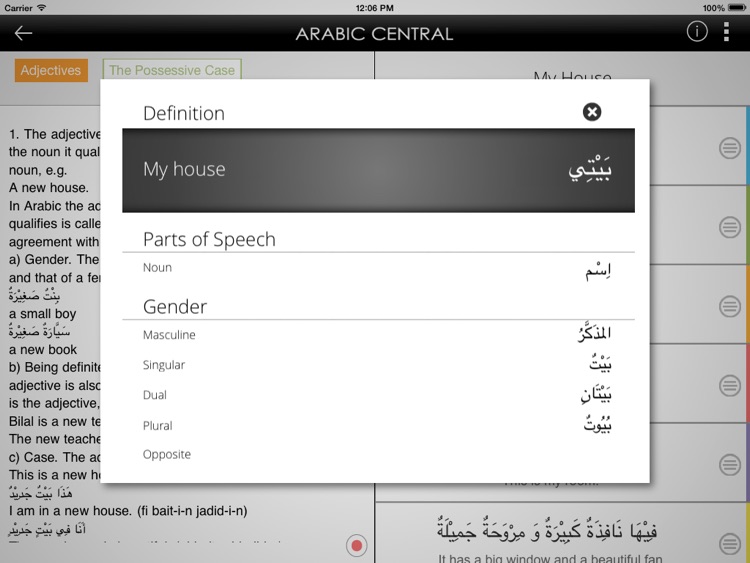Tap the 'Plural' row label
This screenshot has width=750, height=563.
[x=157, y=426]
